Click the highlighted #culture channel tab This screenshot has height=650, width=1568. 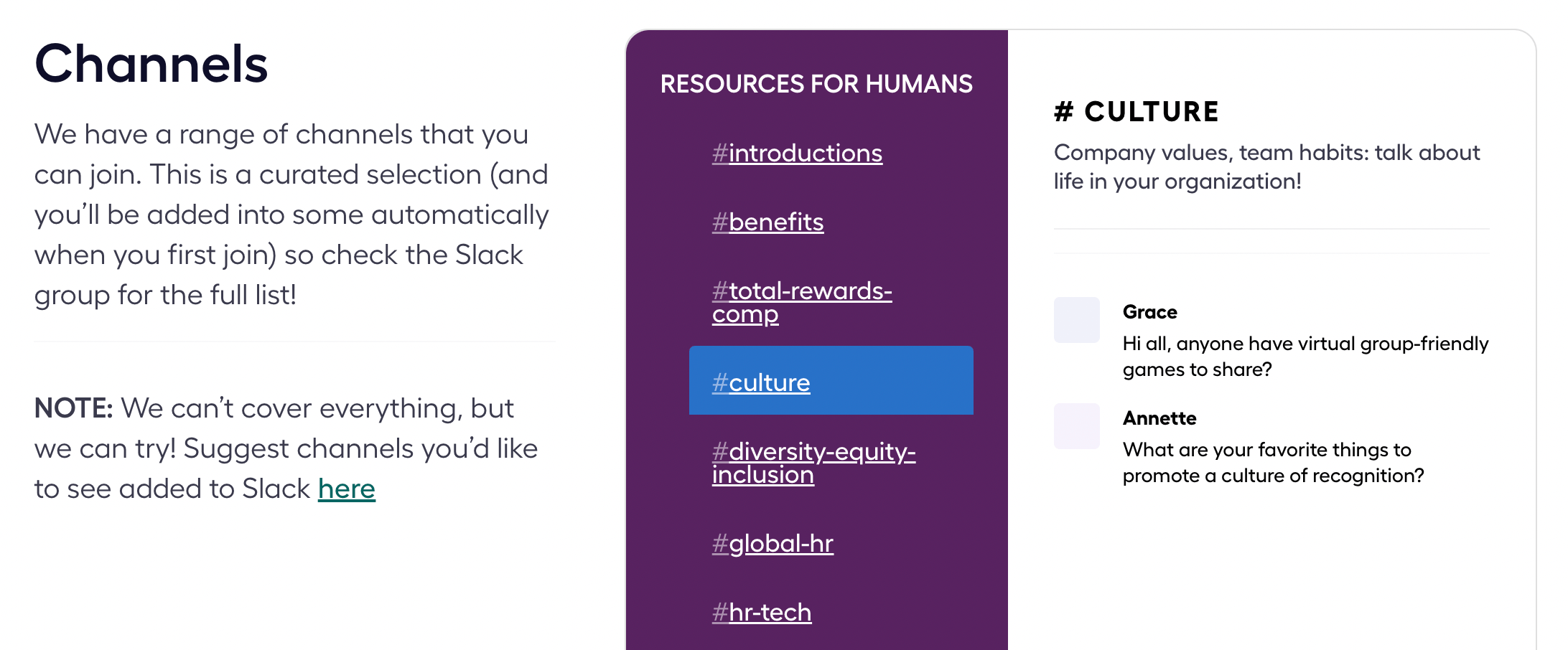coord(831,381)
